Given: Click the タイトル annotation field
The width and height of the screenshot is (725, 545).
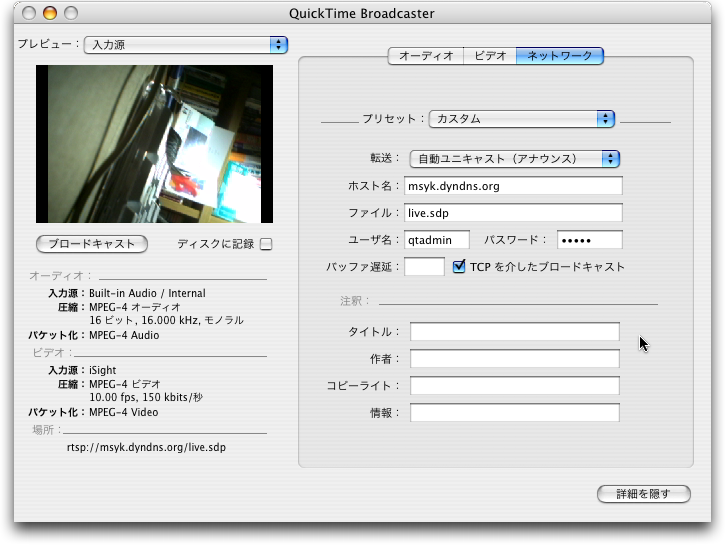Looking at the screenshot, I should [x=514, y=332].
